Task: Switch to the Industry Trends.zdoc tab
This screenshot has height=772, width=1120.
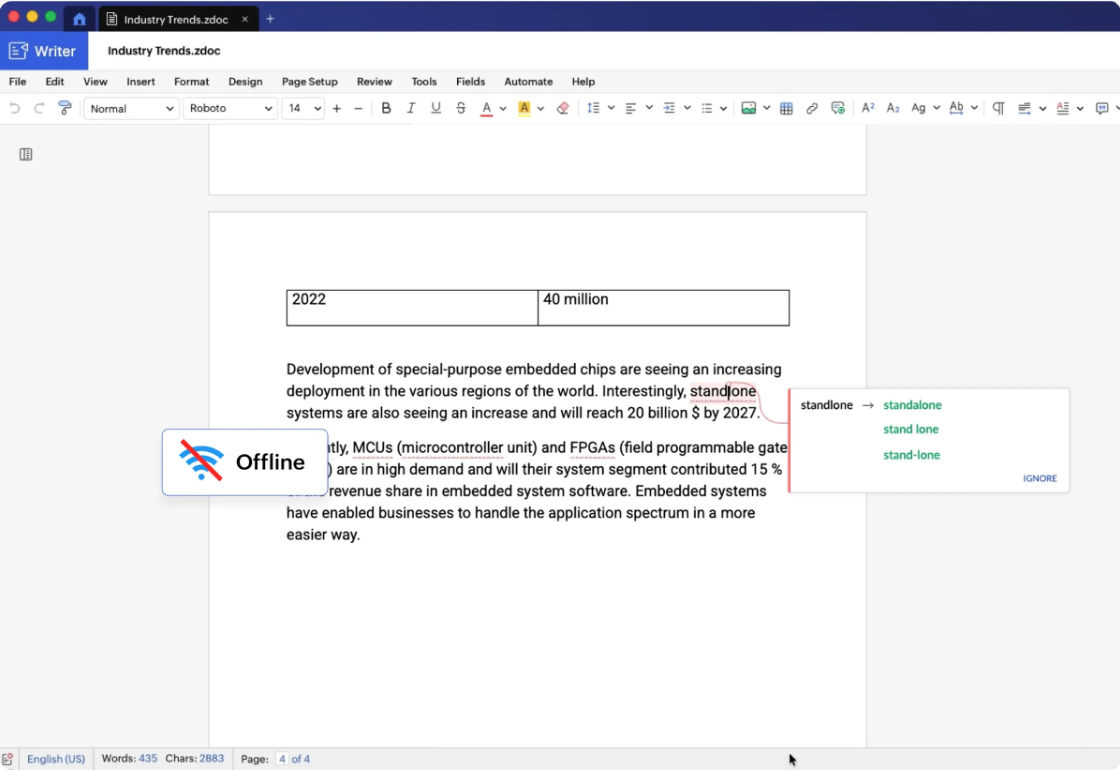Action: pos(176,19)
